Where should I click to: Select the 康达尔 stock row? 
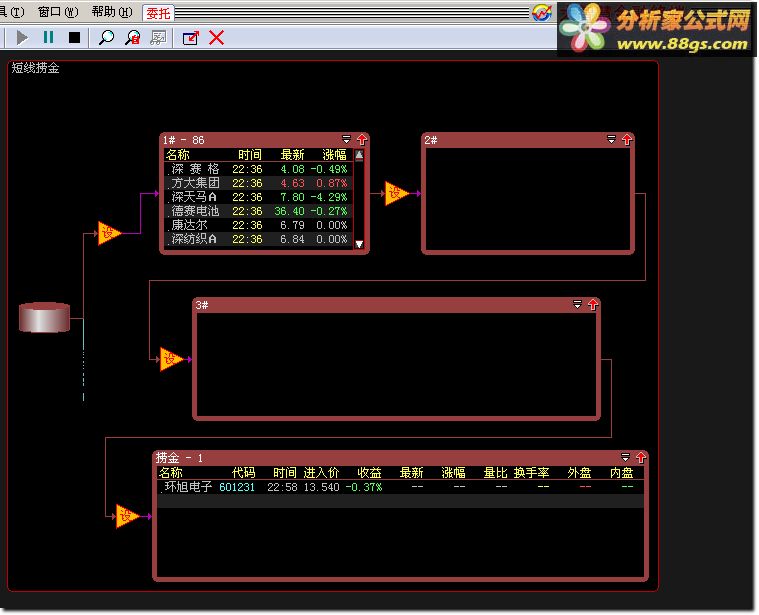259,225
